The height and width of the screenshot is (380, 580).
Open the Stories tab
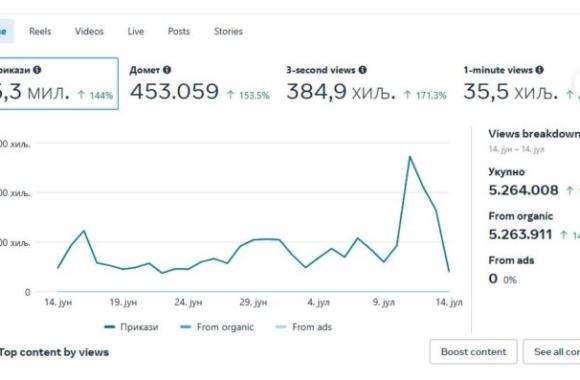coord(228,31)
